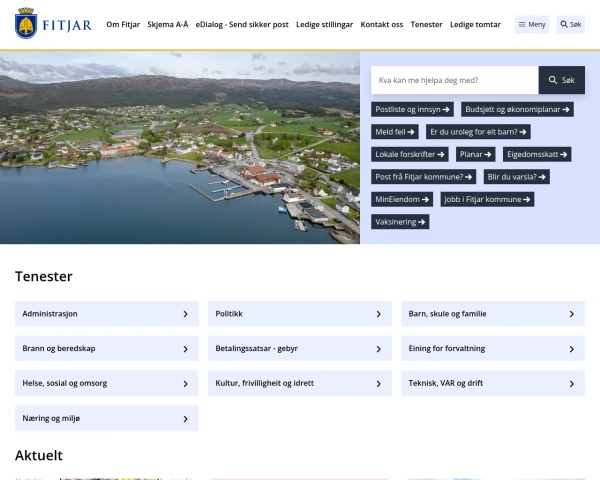
Task: Open the Budsjett og økonomiplanar shortcut
Action: [x=518, y=109]
